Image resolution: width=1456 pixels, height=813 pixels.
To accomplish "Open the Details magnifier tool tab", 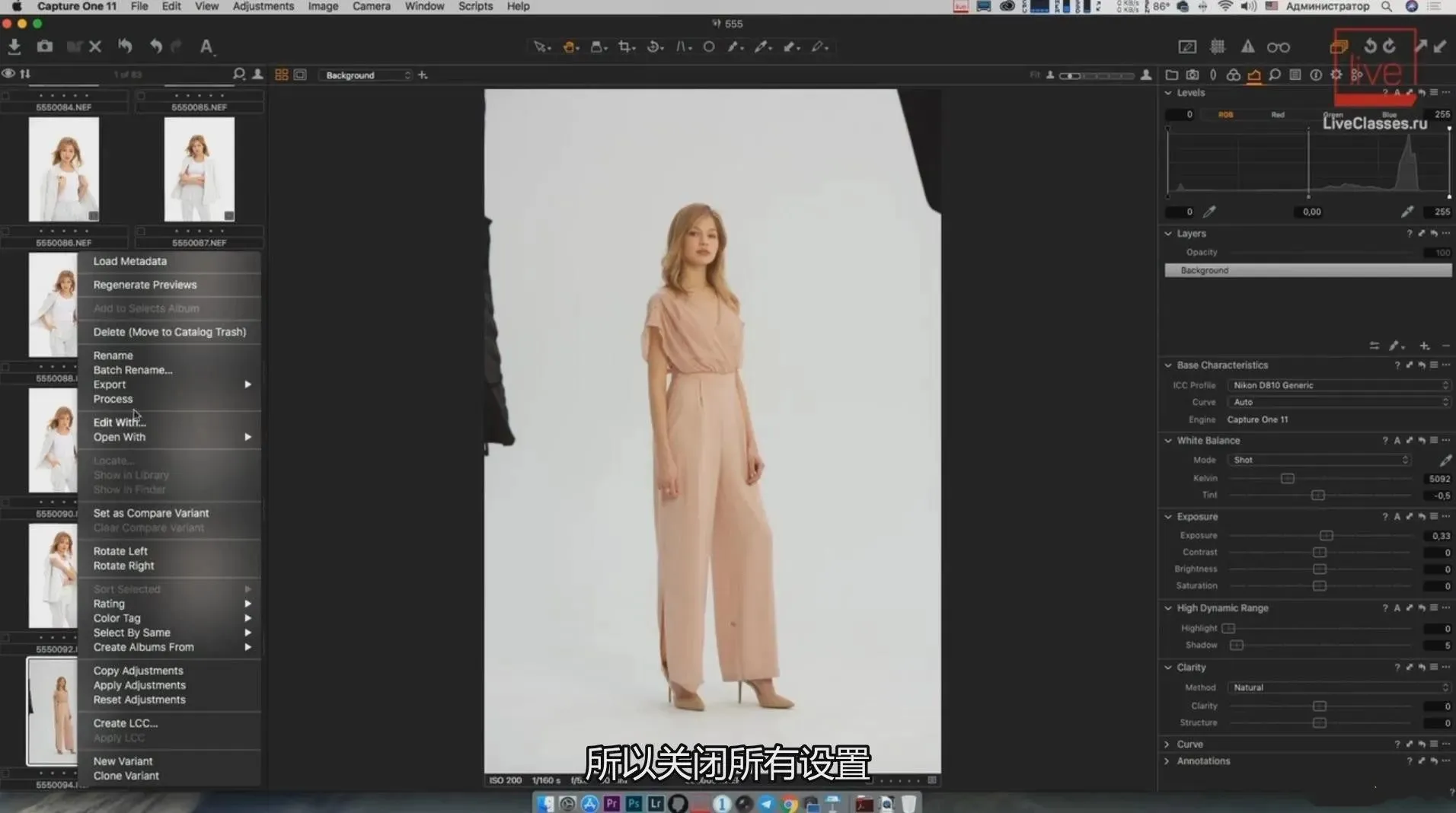I will click(1275, 75).
